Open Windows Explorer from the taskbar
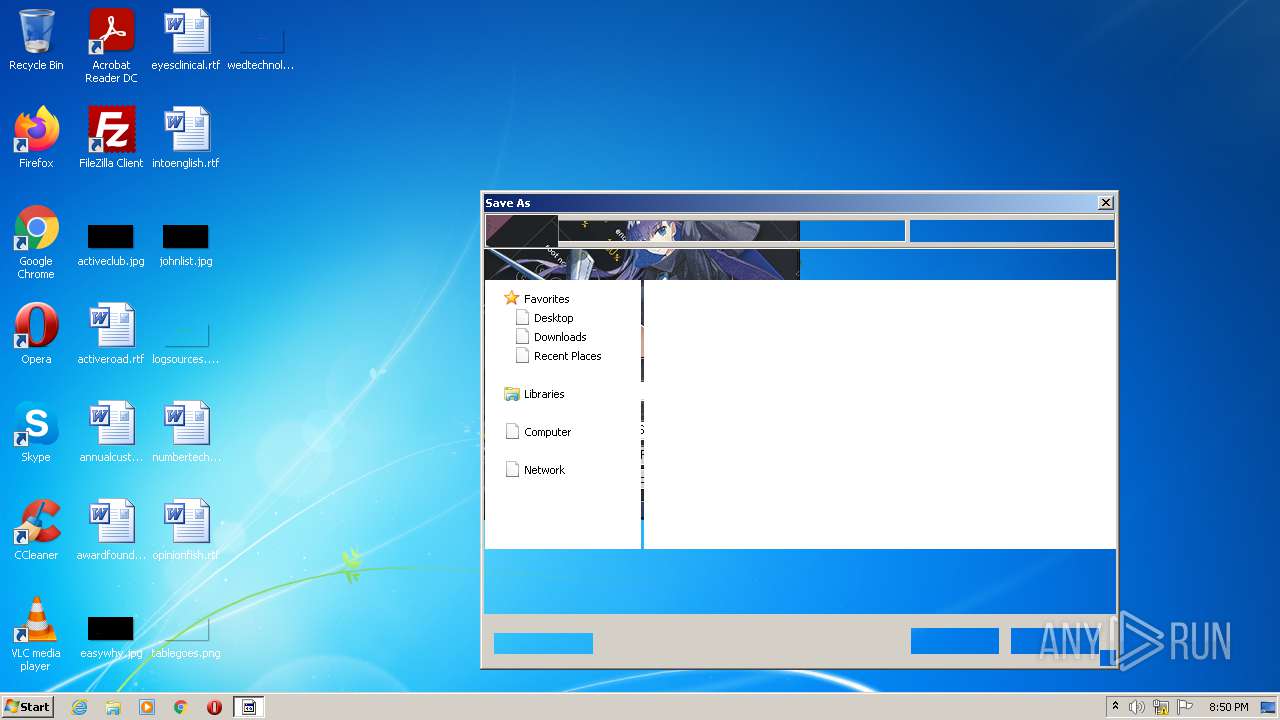 pos(113,707)
